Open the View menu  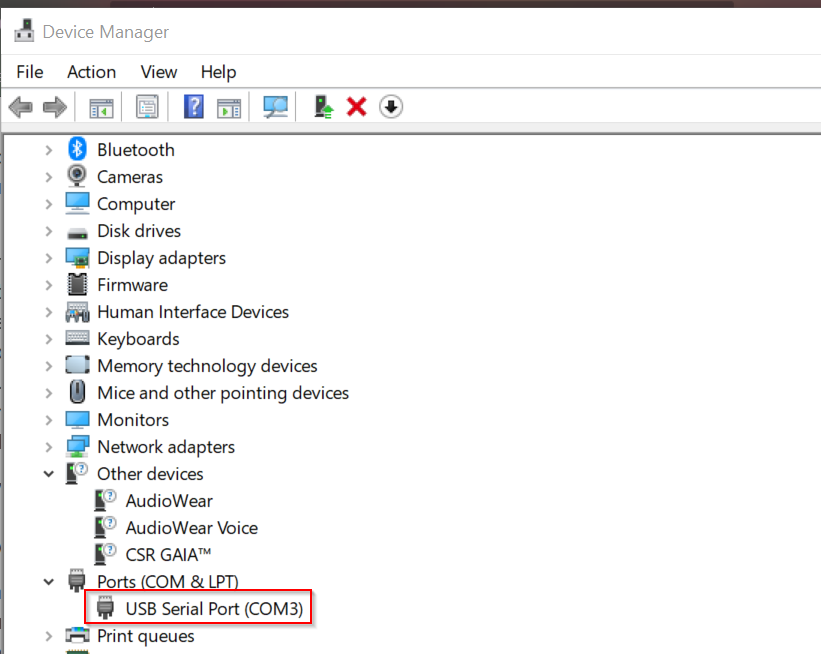pyautogui.click(x=159, y=72)
